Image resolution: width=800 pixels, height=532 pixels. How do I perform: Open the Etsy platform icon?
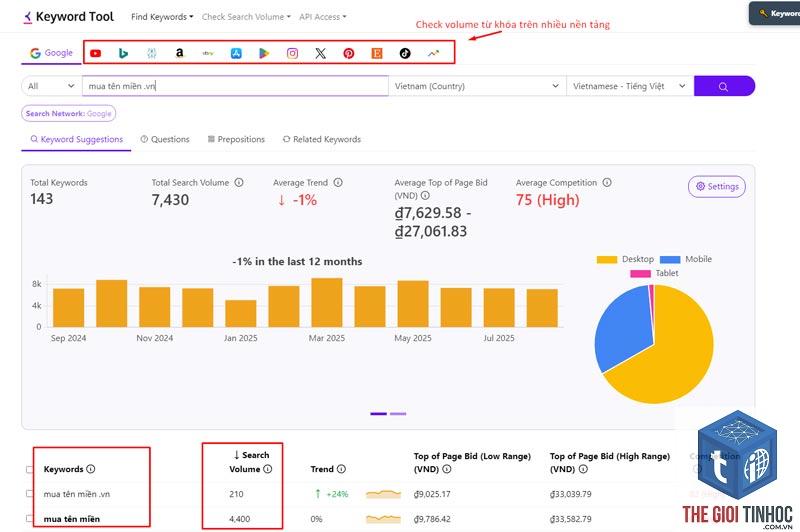[x=377, y=53]
